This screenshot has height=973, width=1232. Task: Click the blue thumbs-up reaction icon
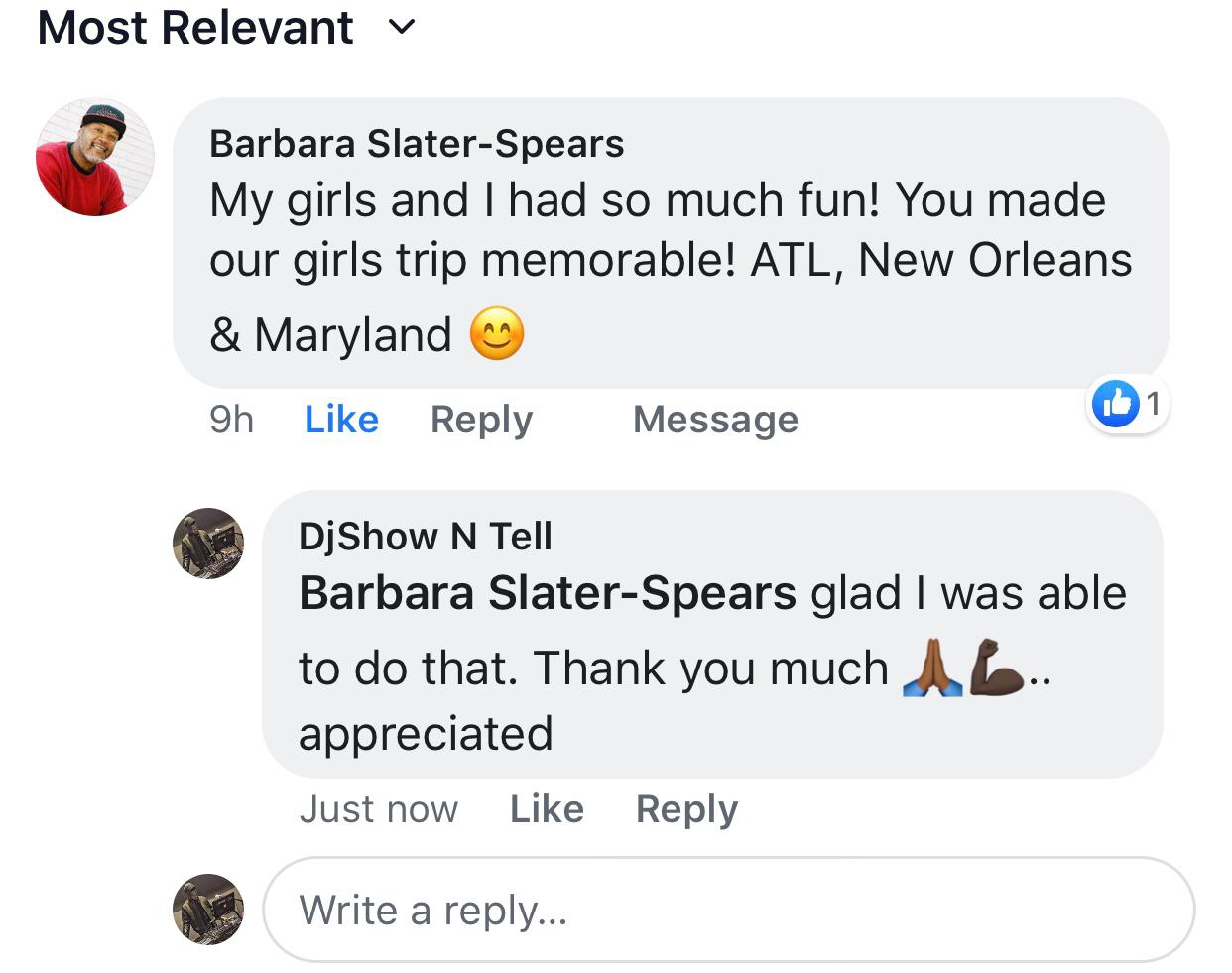pos(1115,403)
